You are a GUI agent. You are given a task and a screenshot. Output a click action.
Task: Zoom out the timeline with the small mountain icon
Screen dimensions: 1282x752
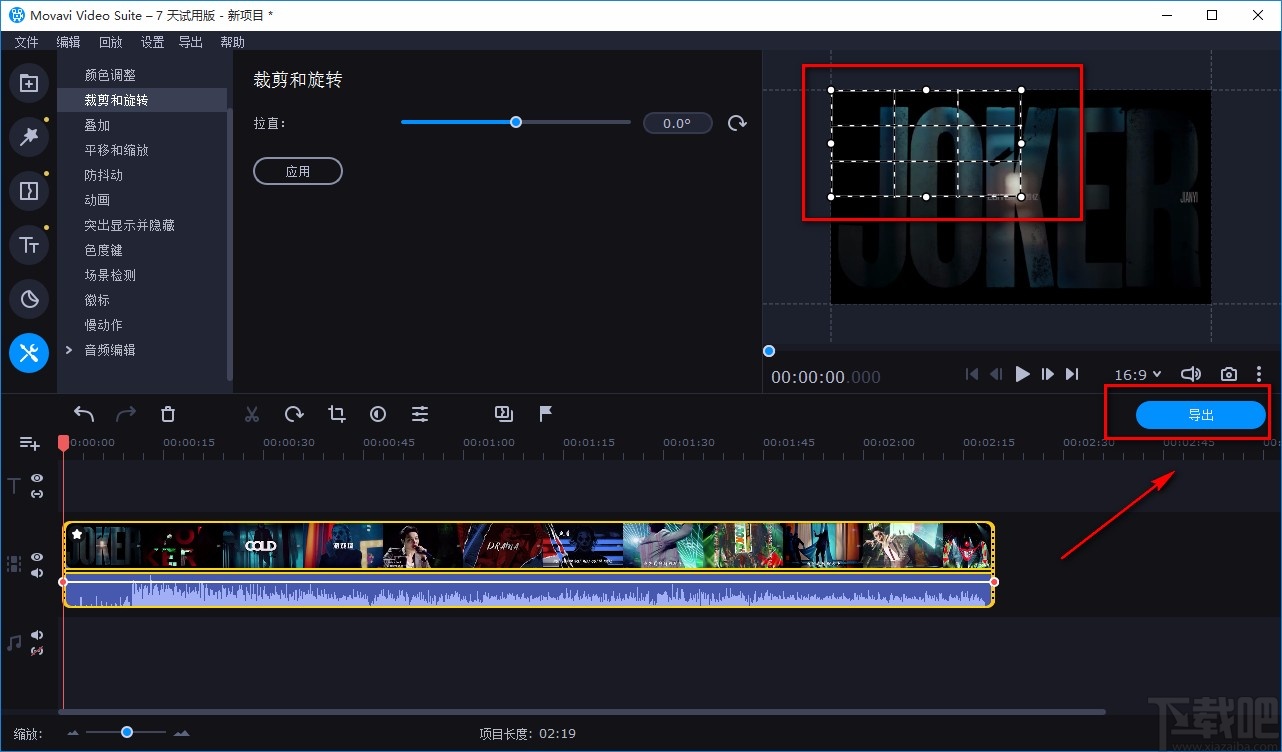tap(73, 733)
